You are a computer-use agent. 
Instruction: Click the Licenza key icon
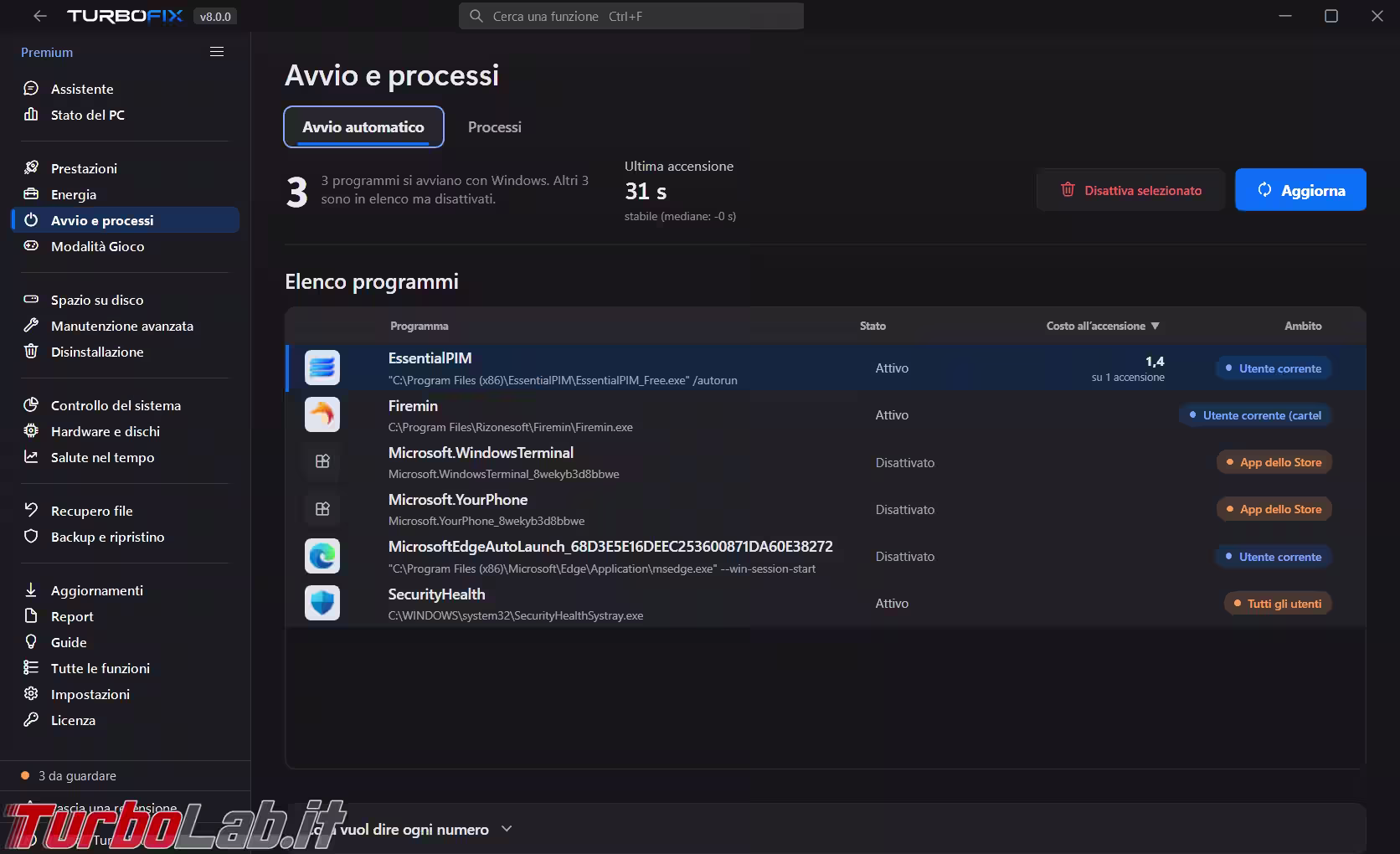pyautogui.click(x=31, y=720)
